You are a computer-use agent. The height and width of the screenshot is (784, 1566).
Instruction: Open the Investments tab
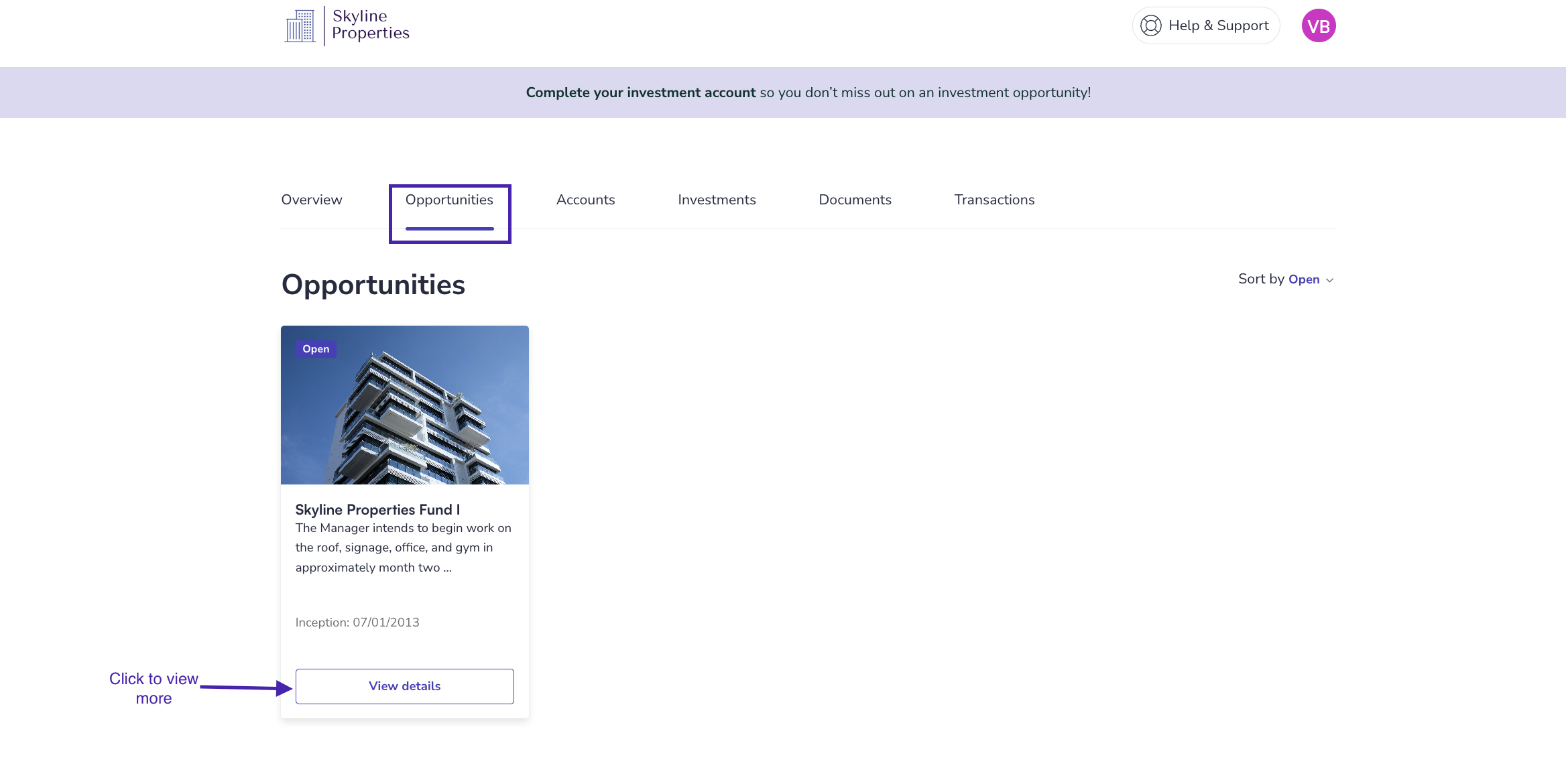click(717, 200)
